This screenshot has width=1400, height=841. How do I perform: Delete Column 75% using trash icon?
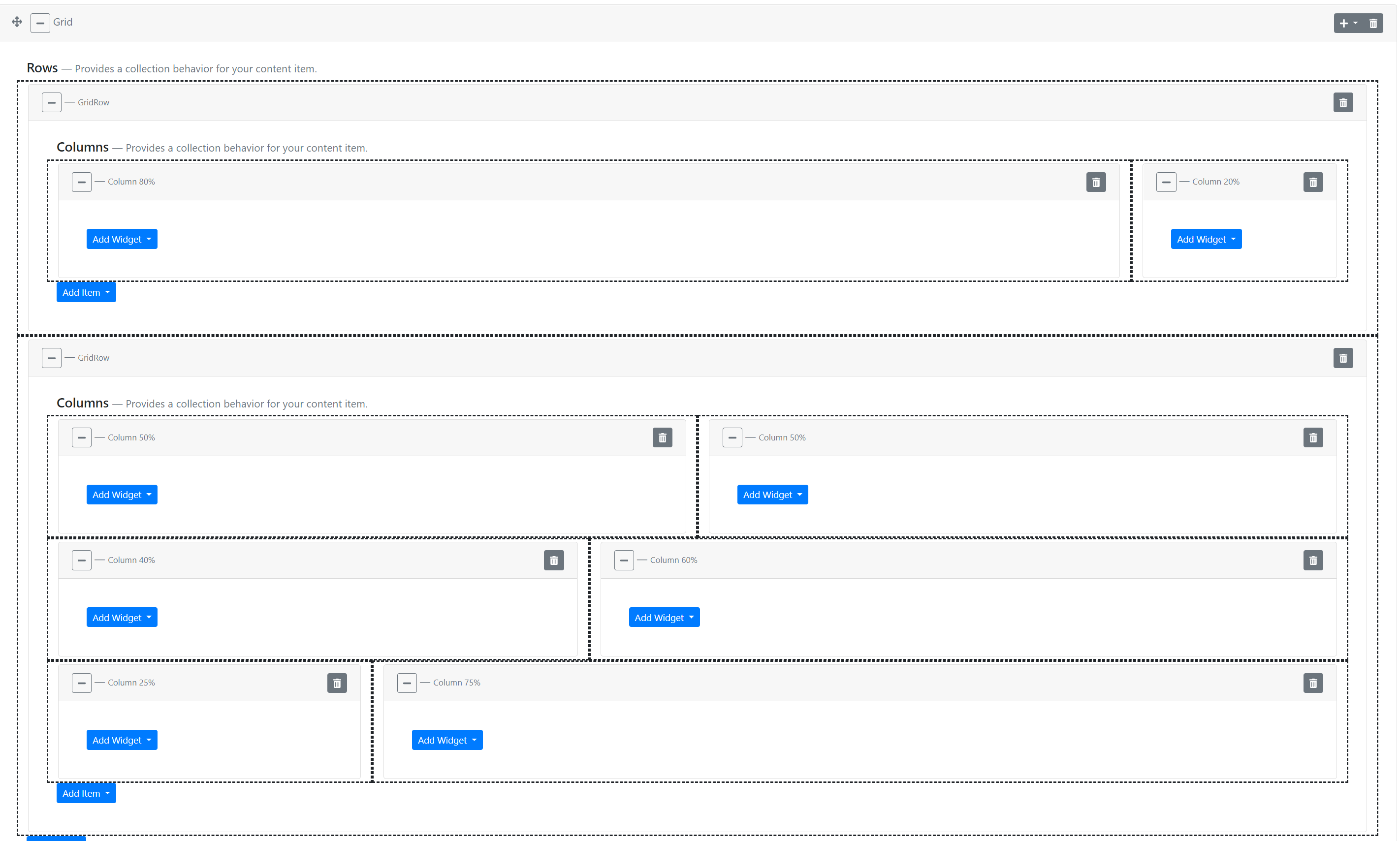[1313, 683]
